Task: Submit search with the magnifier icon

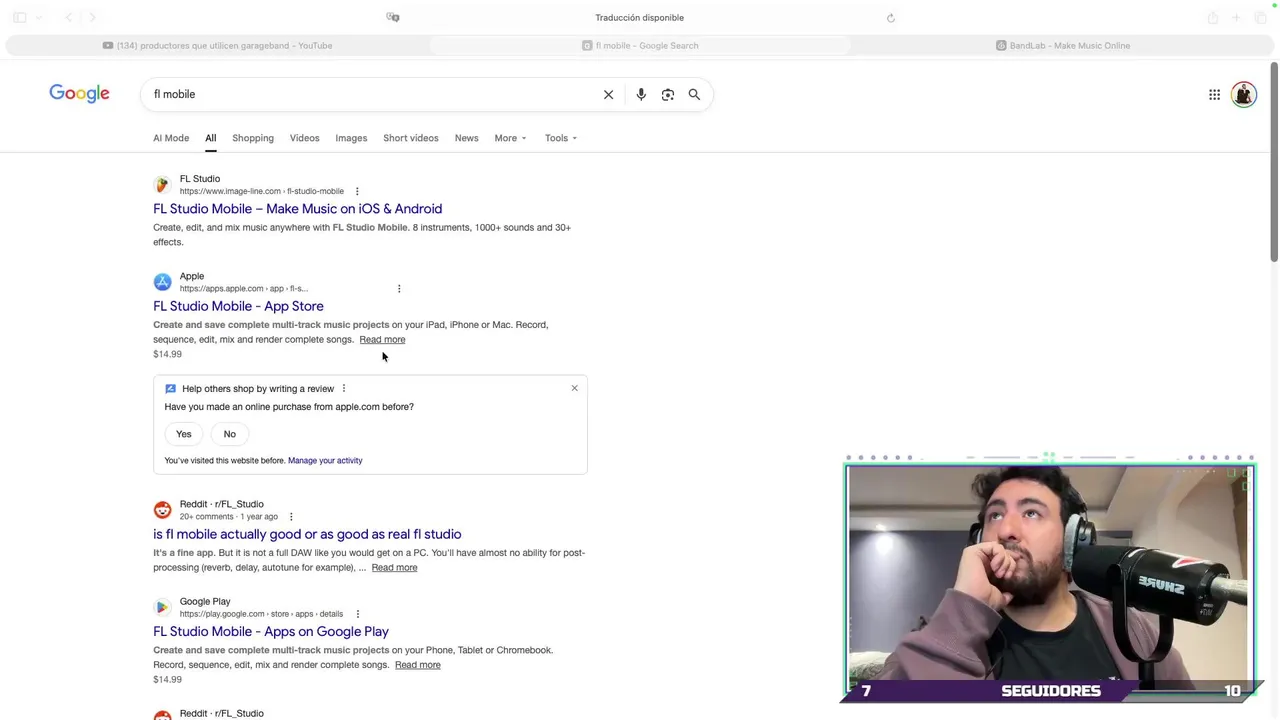Action: (694, 94)
